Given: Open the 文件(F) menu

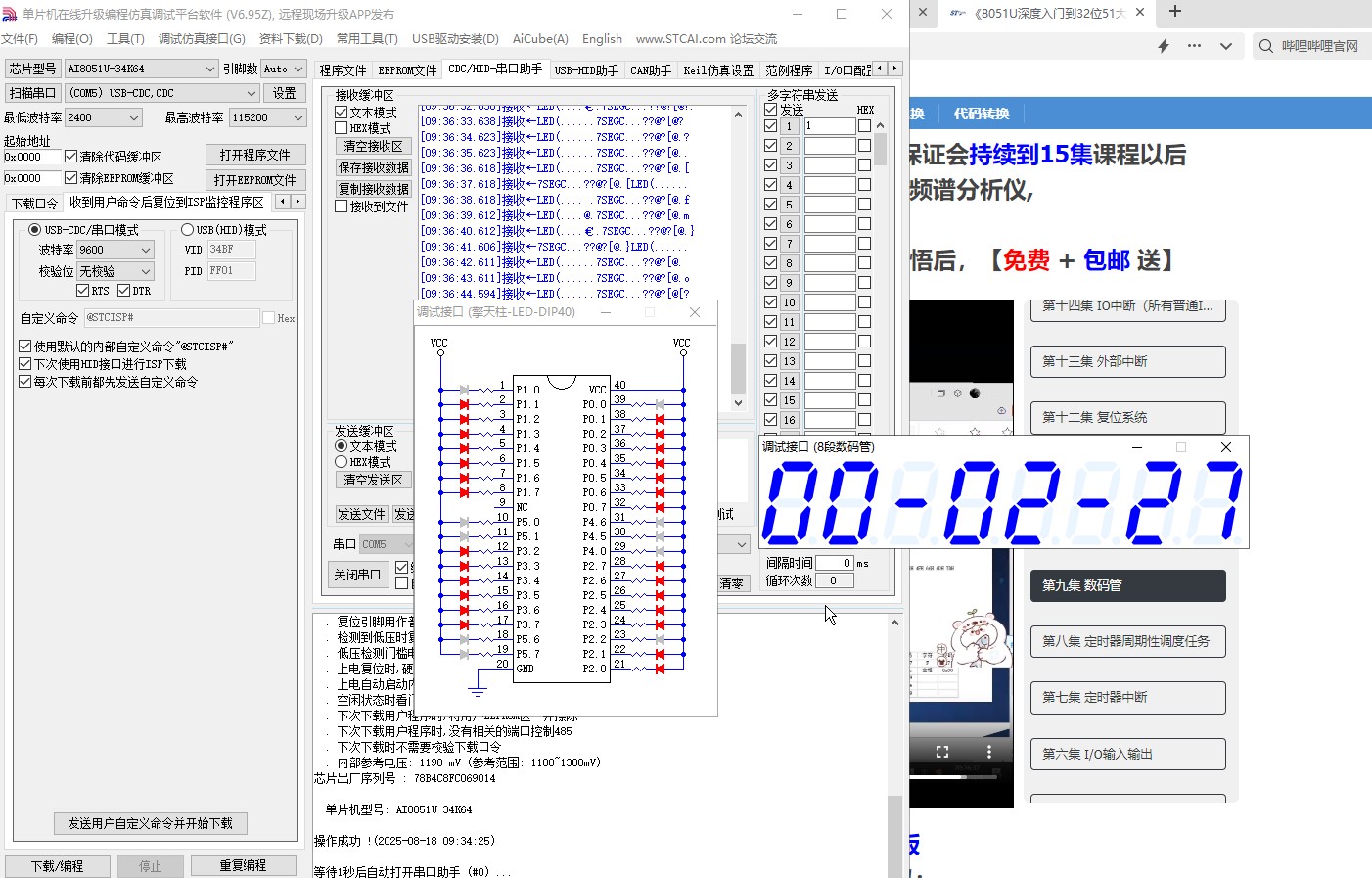Looking at the screenshot, I should tap(19, 39).
